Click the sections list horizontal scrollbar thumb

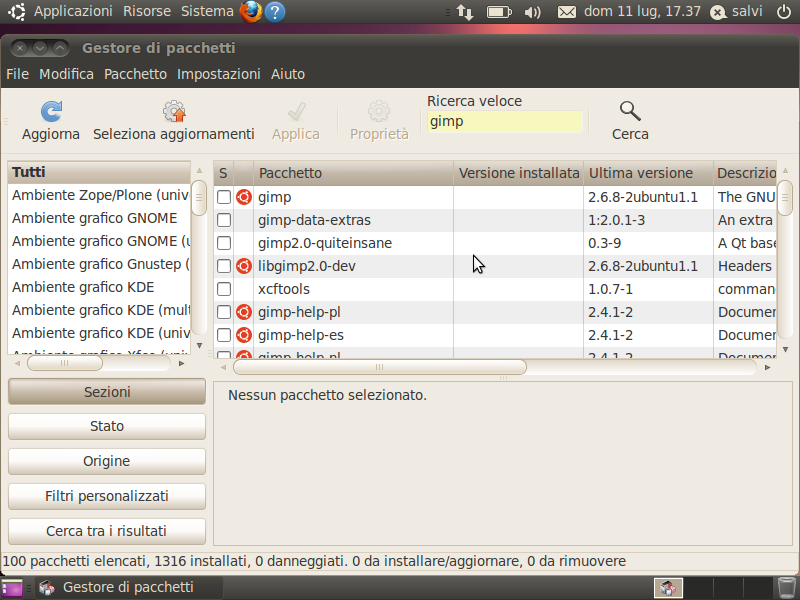65,363
